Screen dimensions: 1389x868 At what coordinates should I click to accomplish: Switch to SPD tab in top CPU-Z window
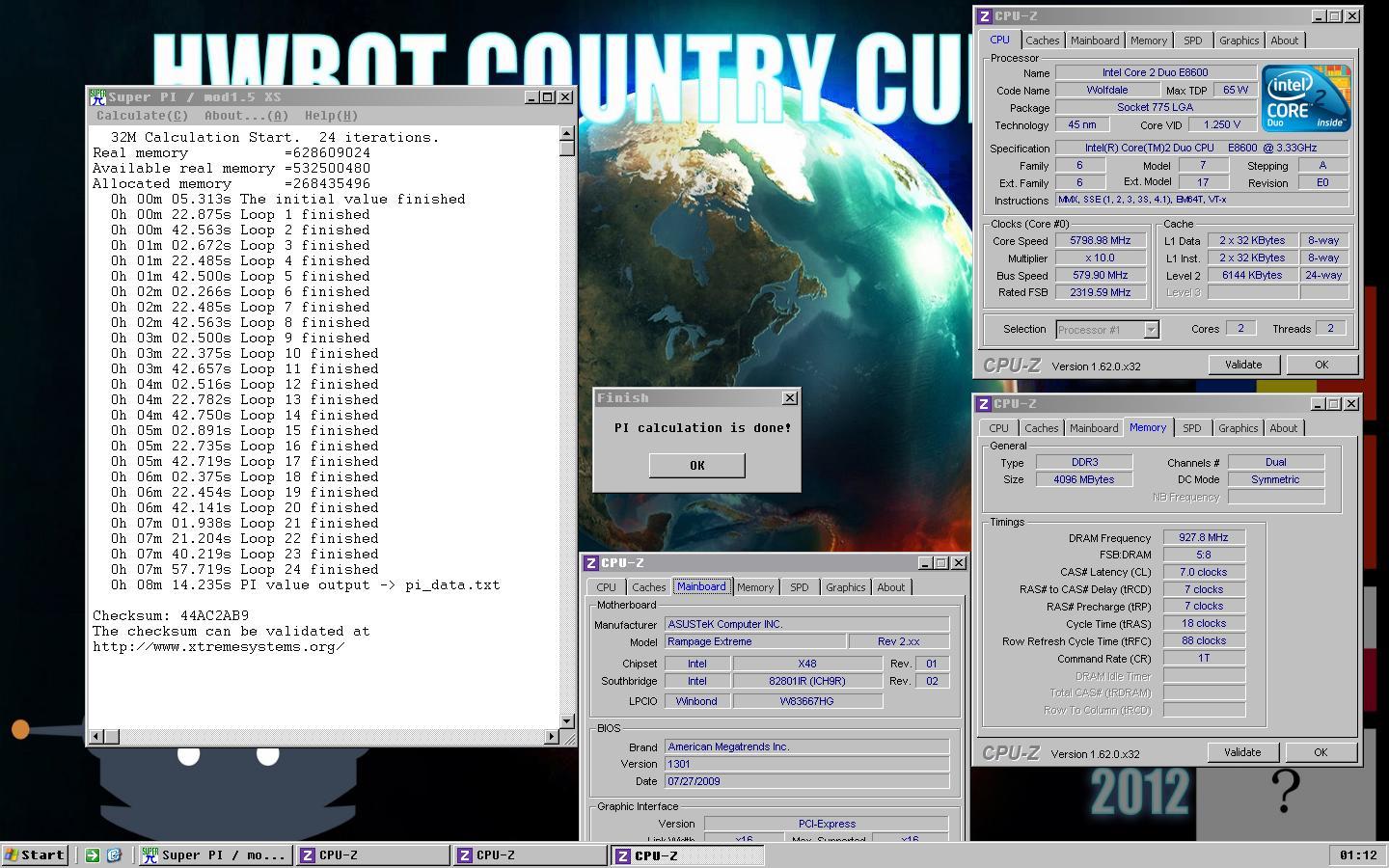(x=1193, y=41)
